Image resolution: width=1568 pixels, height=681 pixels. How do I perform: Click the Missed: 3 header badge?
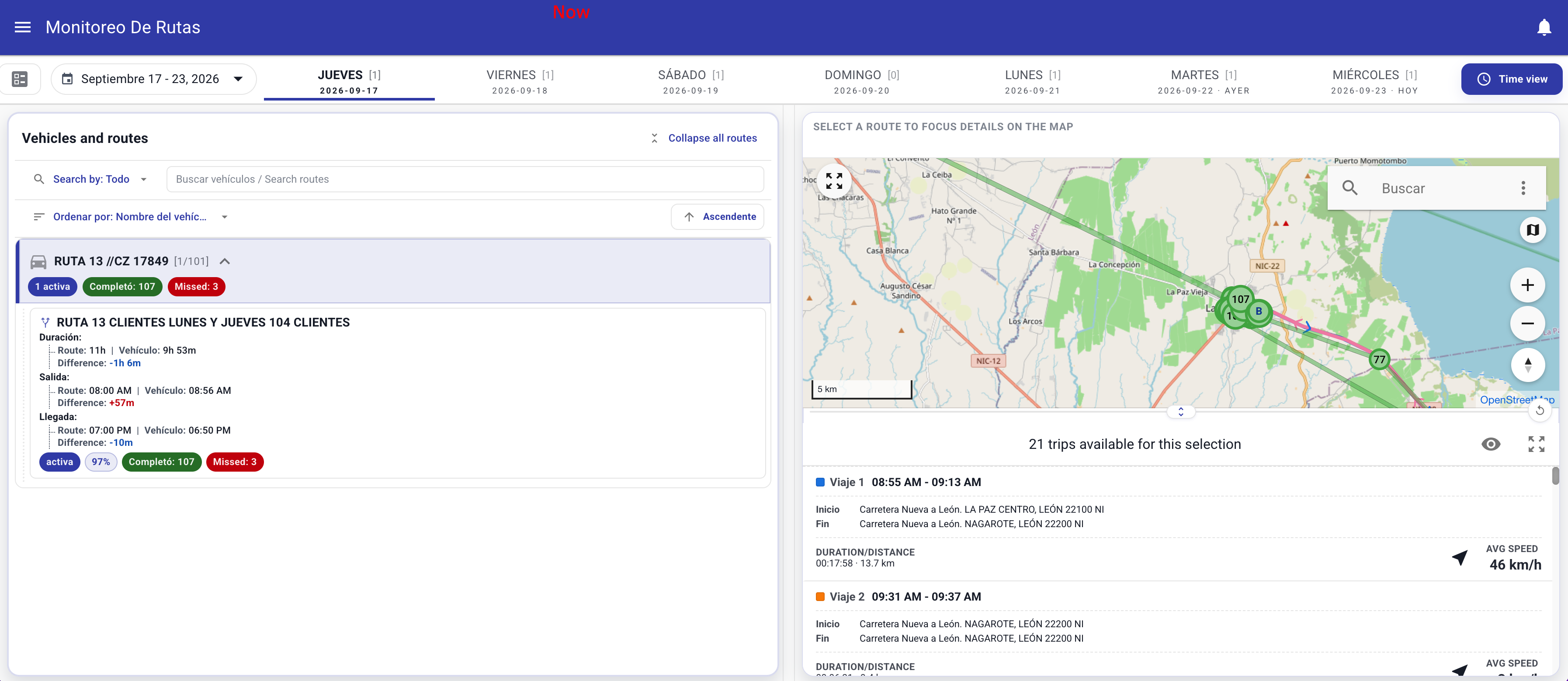coord(196,287)
